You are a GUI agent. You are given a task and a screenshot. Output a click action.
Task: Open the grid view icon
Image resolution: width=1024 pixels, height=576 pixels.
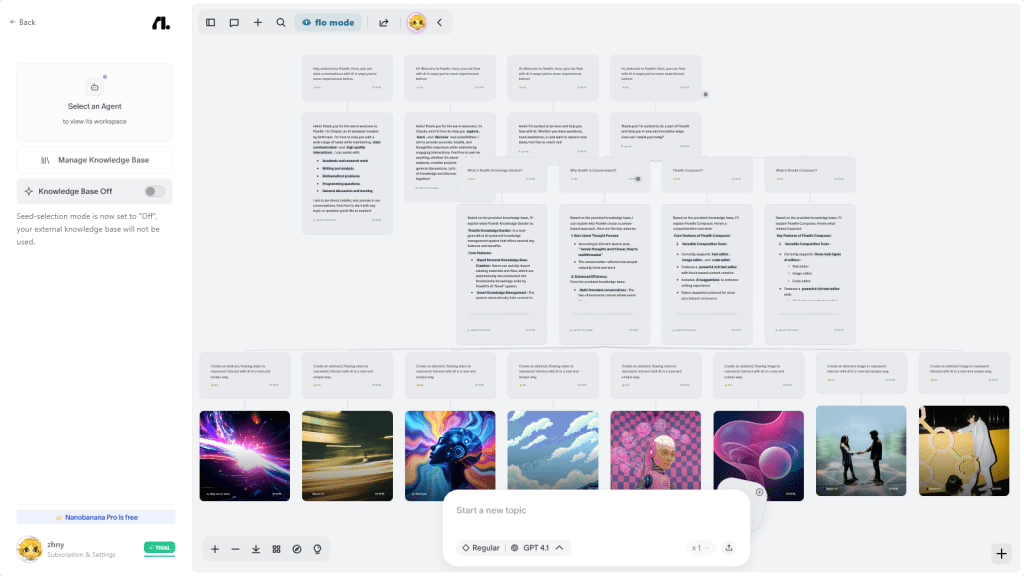tap(276, 549)
